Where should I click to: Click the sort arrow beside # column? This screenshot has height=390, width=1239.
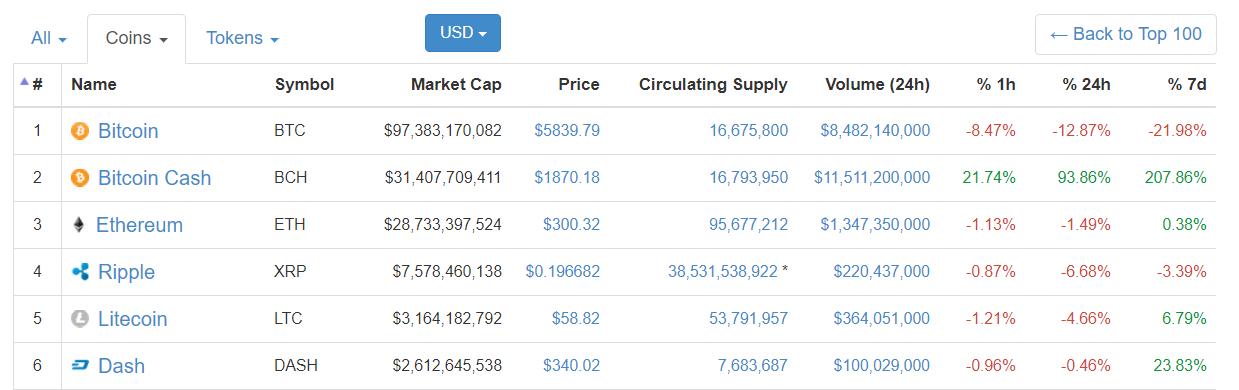tap(24, 82)
